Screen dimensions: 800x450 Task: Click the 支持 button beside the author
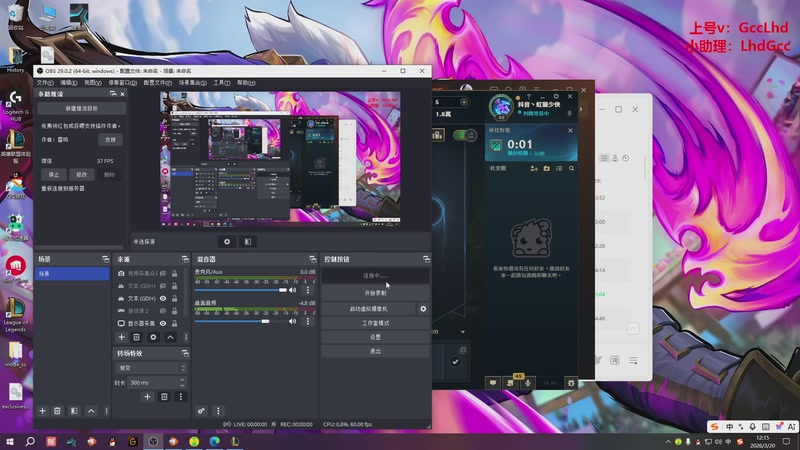click(110, 139)
